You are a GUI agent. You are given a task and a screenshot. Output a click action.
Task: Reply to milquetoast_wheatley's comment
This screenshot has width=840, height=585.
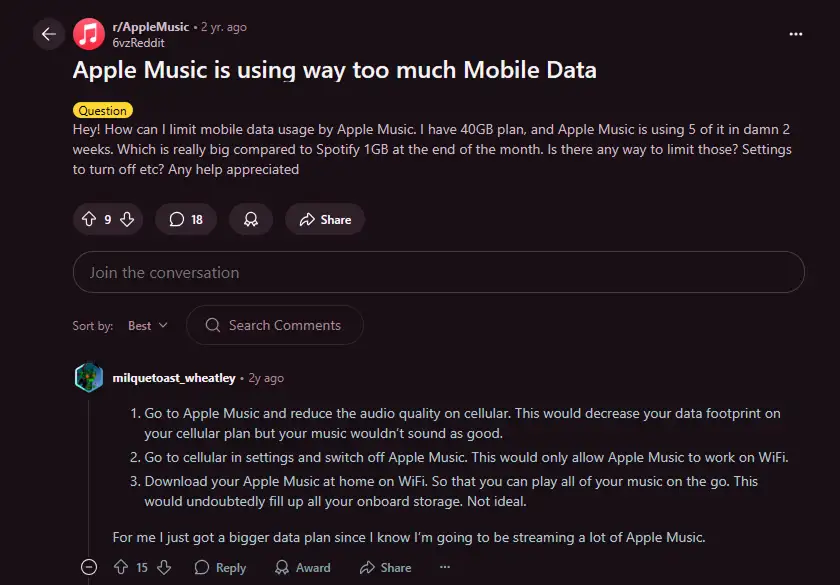220,567
